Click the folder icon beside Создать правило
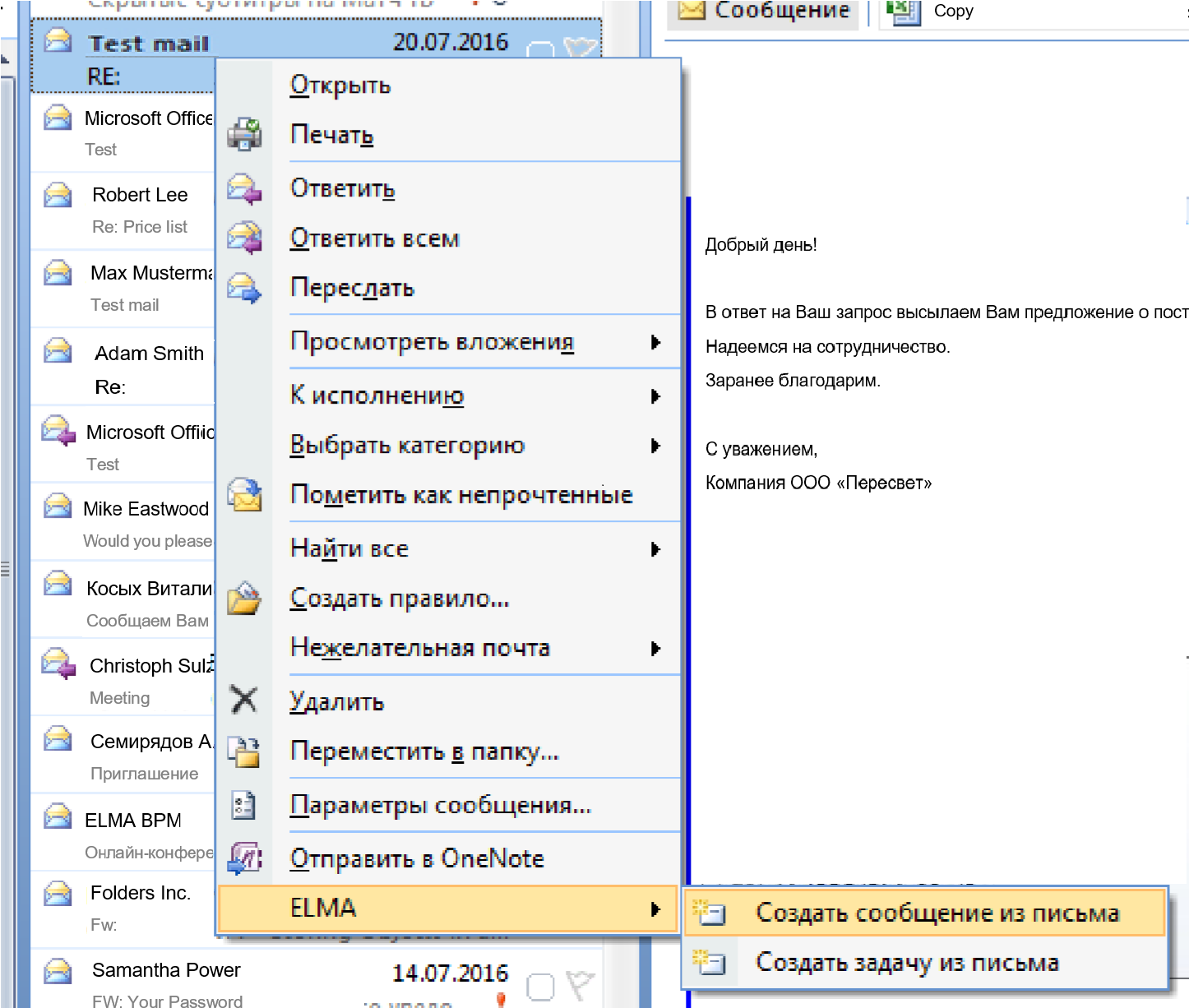1189x1008 pixels. 244,599
